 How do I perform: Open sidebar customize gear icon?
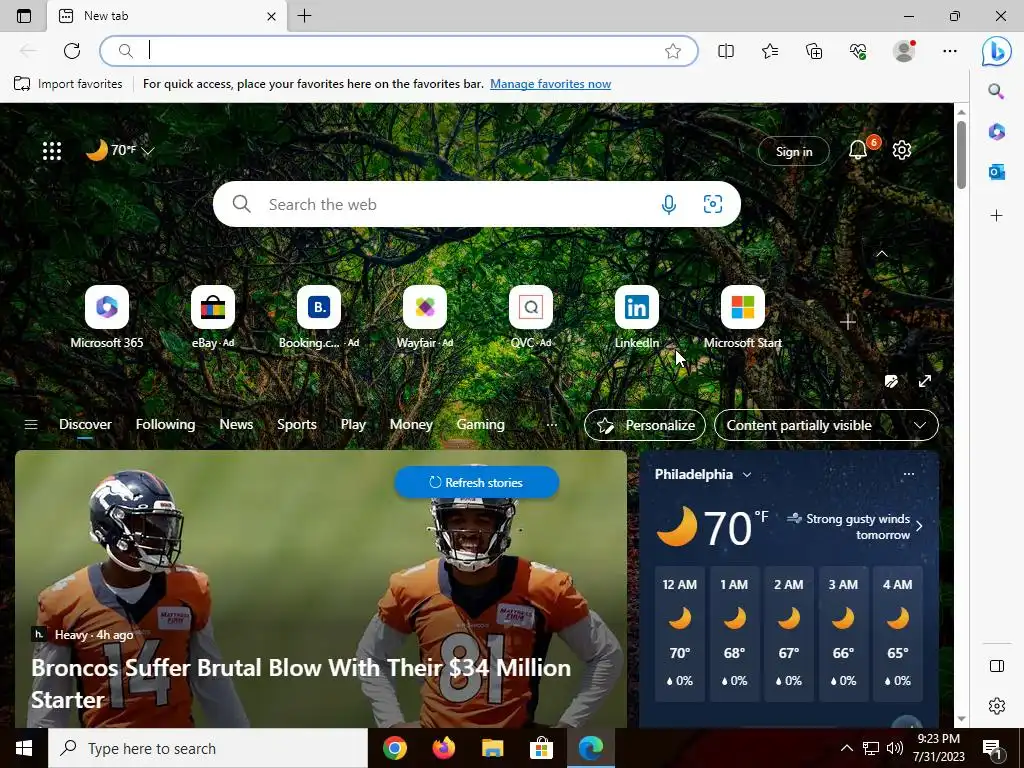(x=997, y=706)
